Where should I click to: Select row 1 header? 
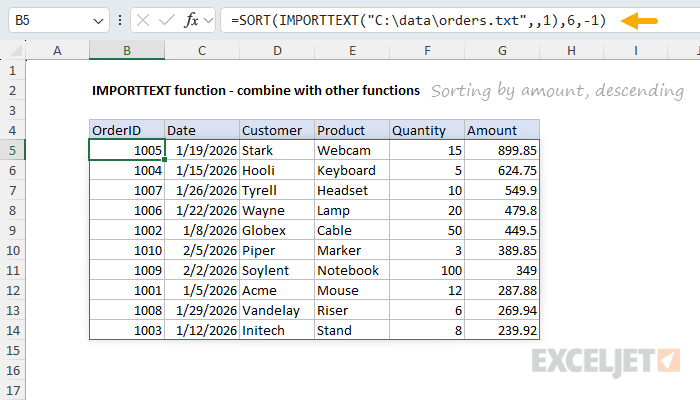pyautogui.click(x=12, y=71)
